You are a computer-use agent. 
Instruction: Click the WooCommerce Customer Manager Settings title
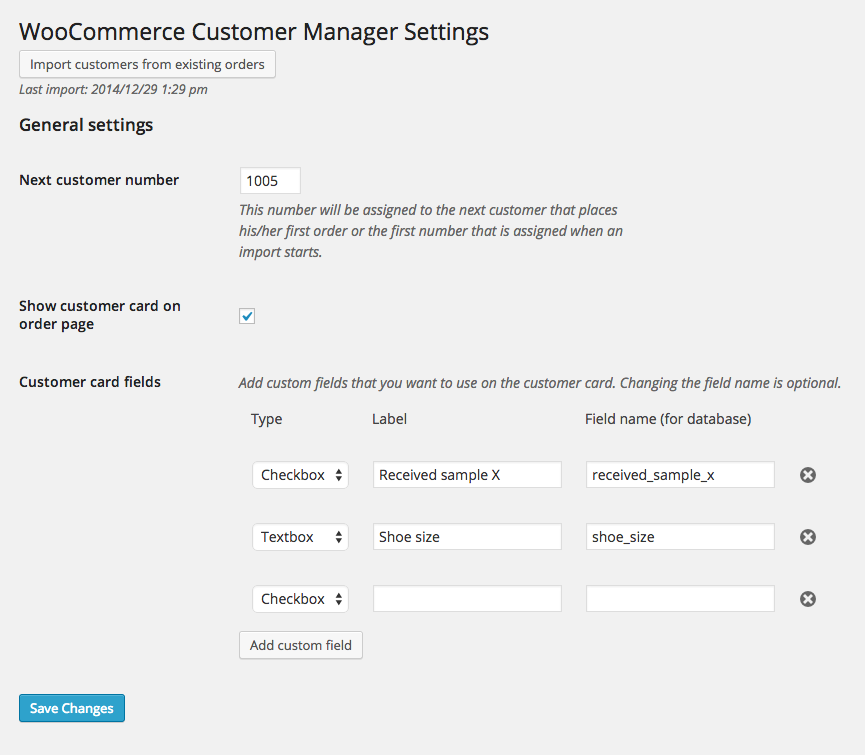click(x=253, y=31)
